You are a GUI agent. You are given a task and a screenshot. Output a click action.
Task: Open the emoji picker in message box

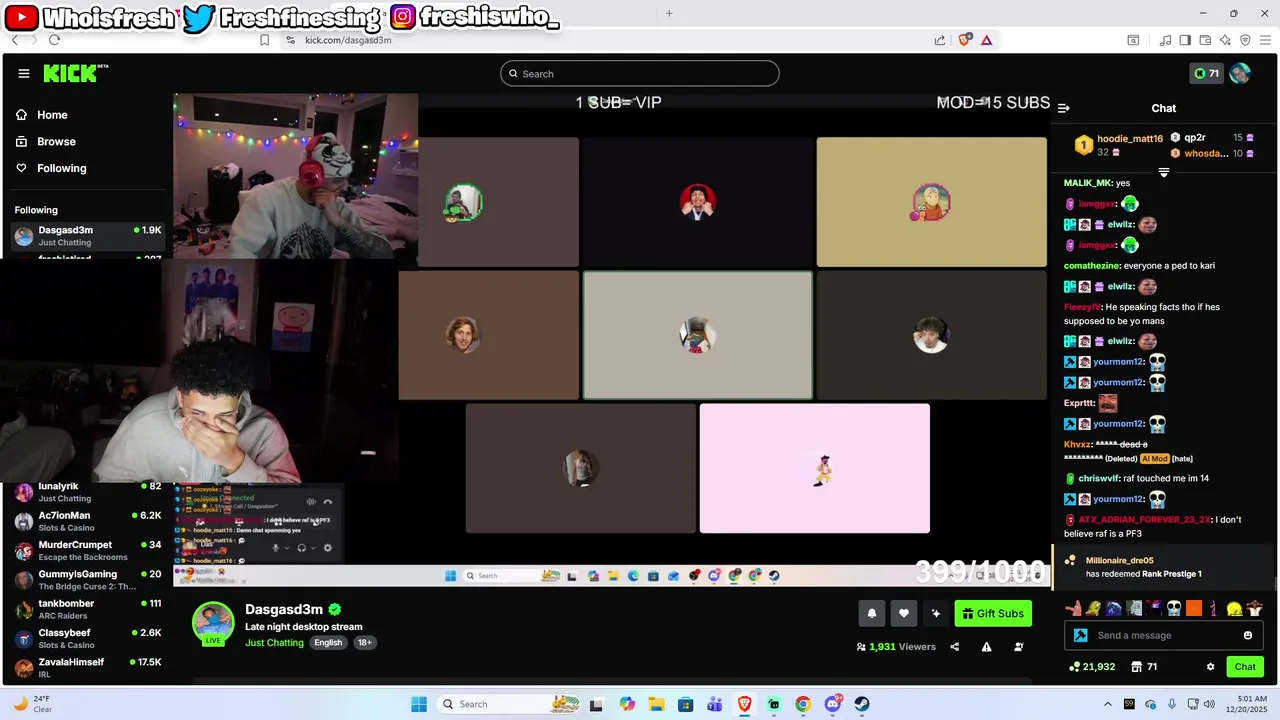point(1248,635)
